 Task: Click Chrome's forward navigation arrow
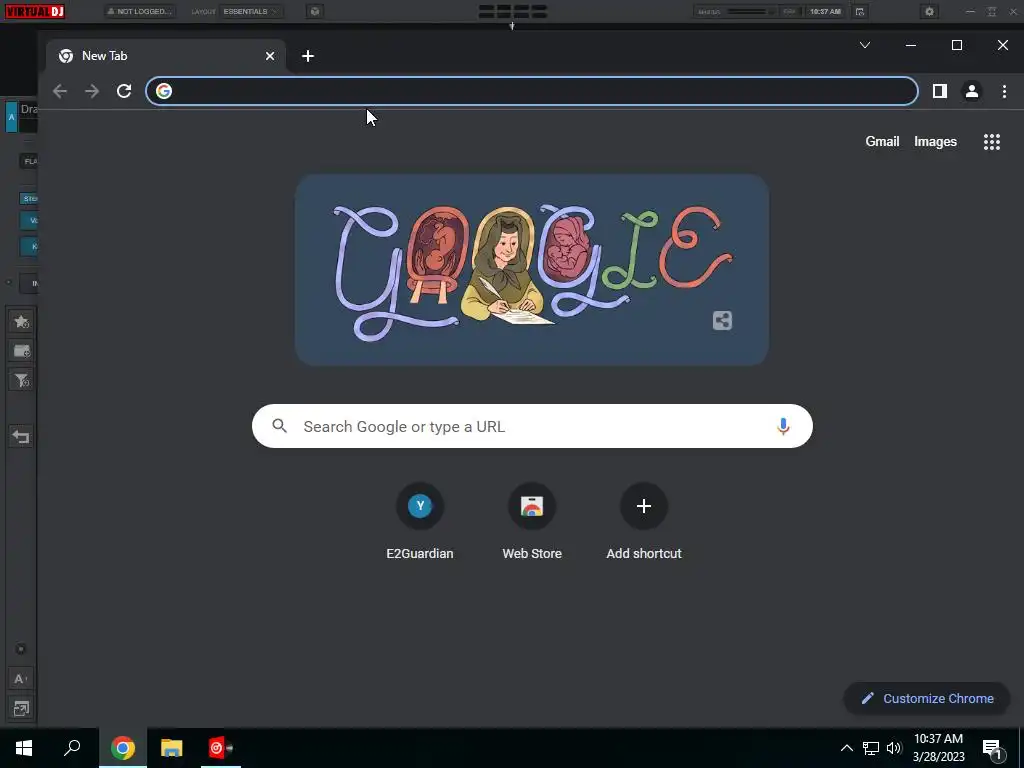[x=92, y=91]
